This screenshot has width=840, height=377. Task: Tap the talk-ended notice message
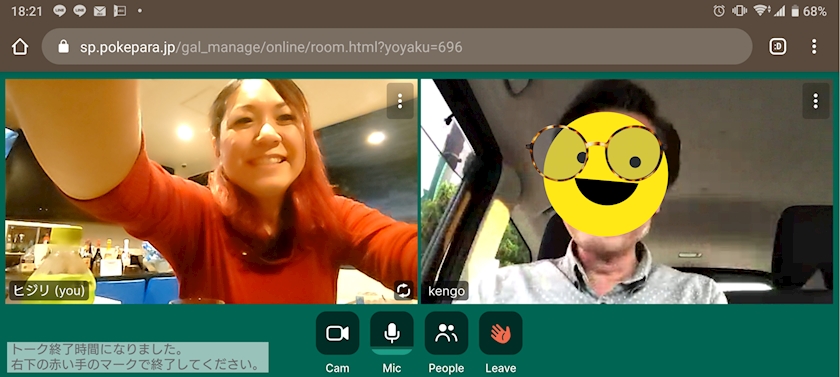pyautogui.click(x=138, y=358)
